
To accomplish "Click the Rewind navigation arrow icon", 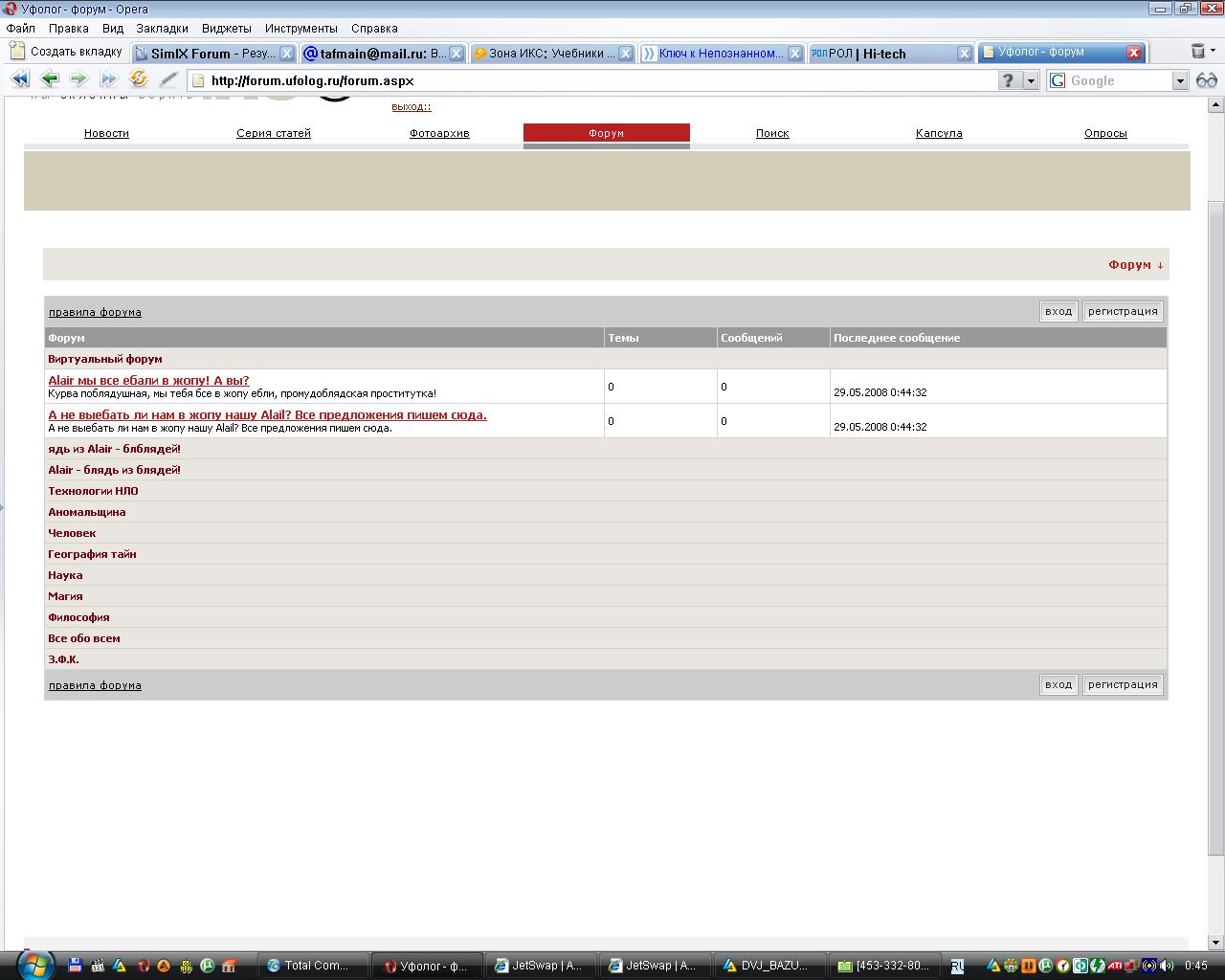I will coord(19,79).
